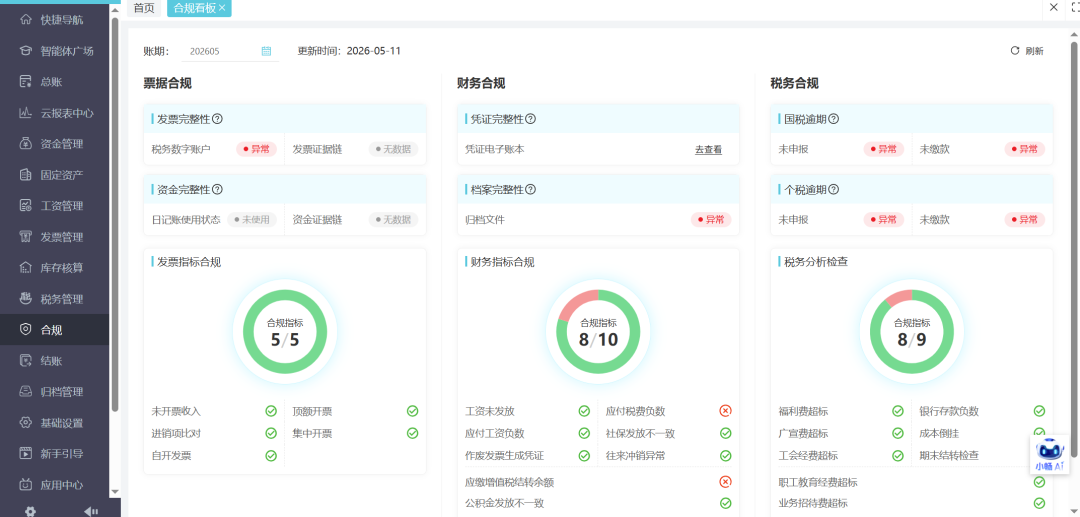Click the 进销项比对 indicator row
1080x517 pixels.
[214, 433]
